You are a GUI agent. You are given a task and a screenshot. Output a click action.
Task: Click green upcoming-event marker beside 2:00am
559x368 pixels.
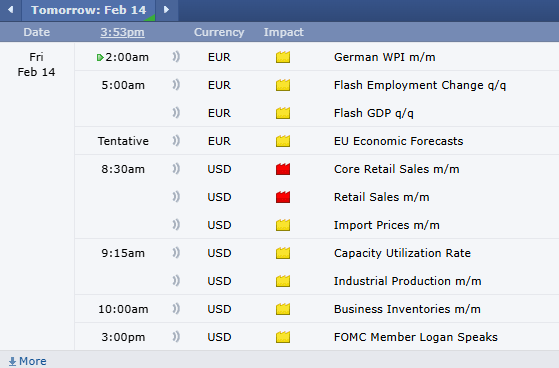[100, 57]
